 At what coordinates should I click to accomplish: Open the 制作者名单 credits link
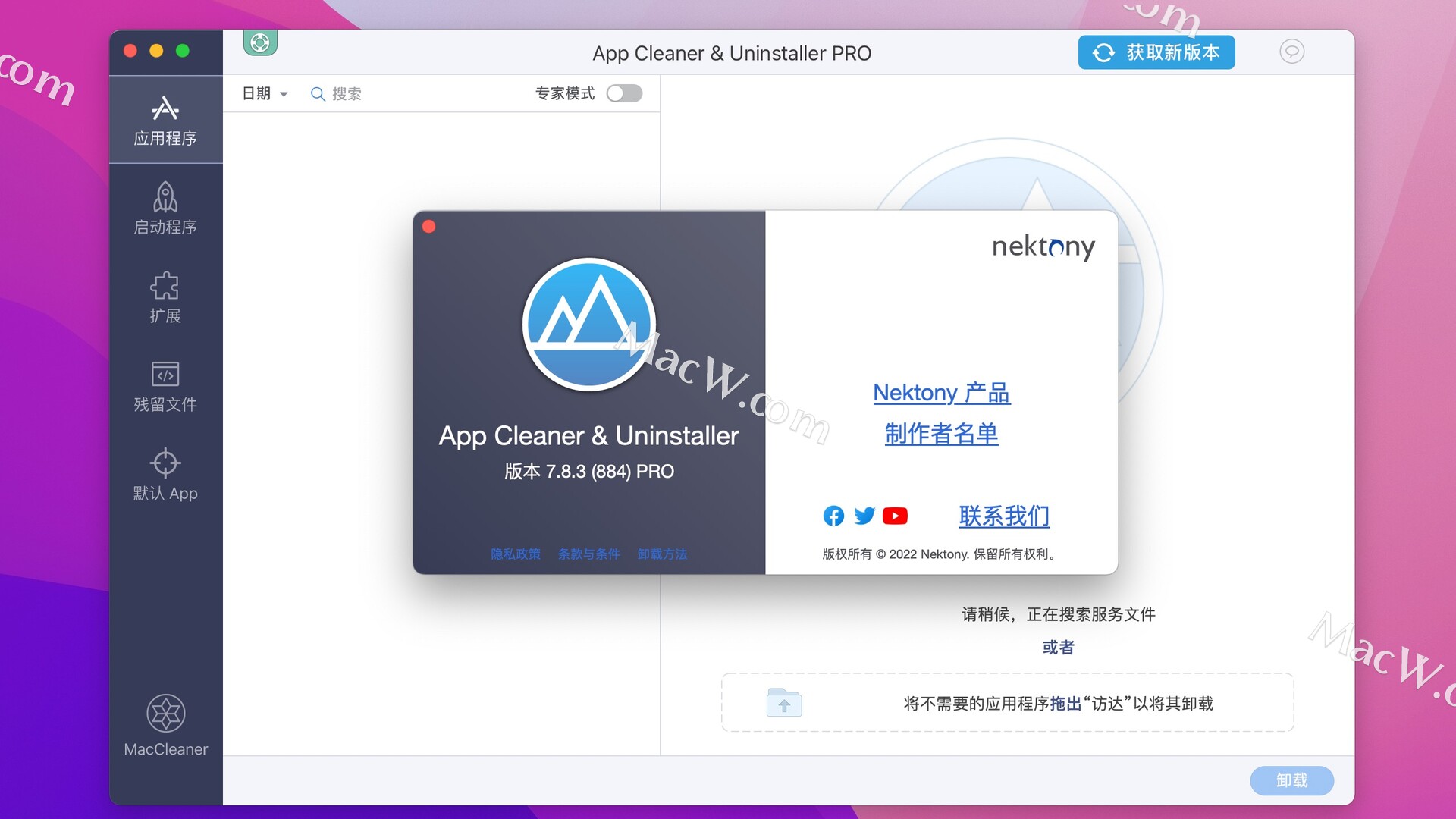click(941, 434)
